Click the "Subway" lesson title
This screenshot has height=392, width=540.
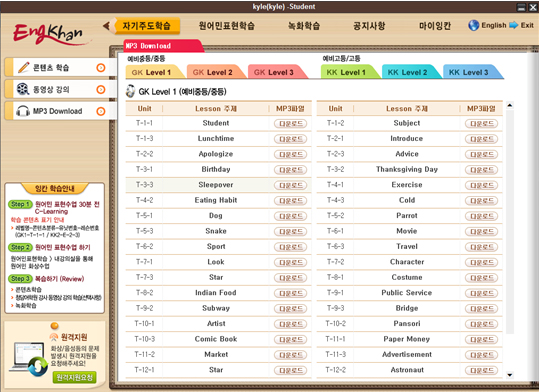click(216, 308)
